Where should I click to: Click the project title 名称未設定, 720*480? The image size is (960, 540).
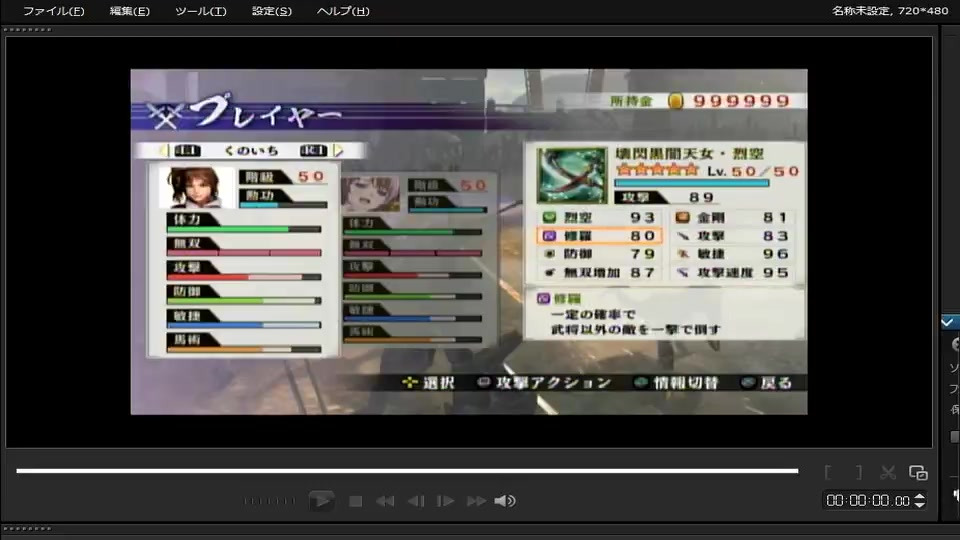click(x=890, y=10)
